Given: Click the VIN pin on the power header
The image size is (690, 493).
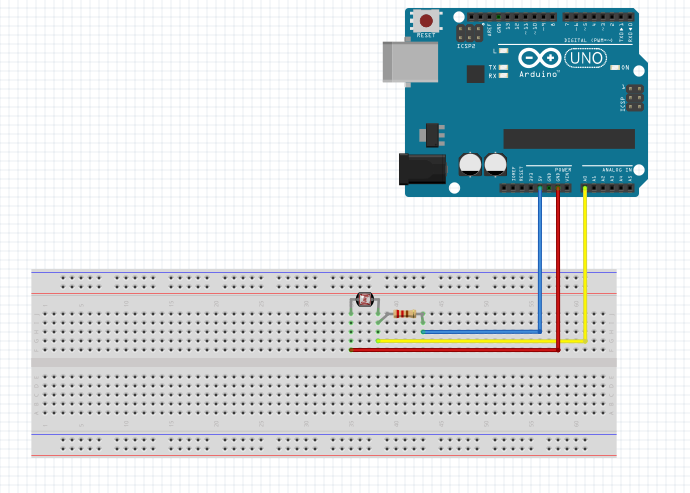Looking at the screenshot, I should [567, 188].
